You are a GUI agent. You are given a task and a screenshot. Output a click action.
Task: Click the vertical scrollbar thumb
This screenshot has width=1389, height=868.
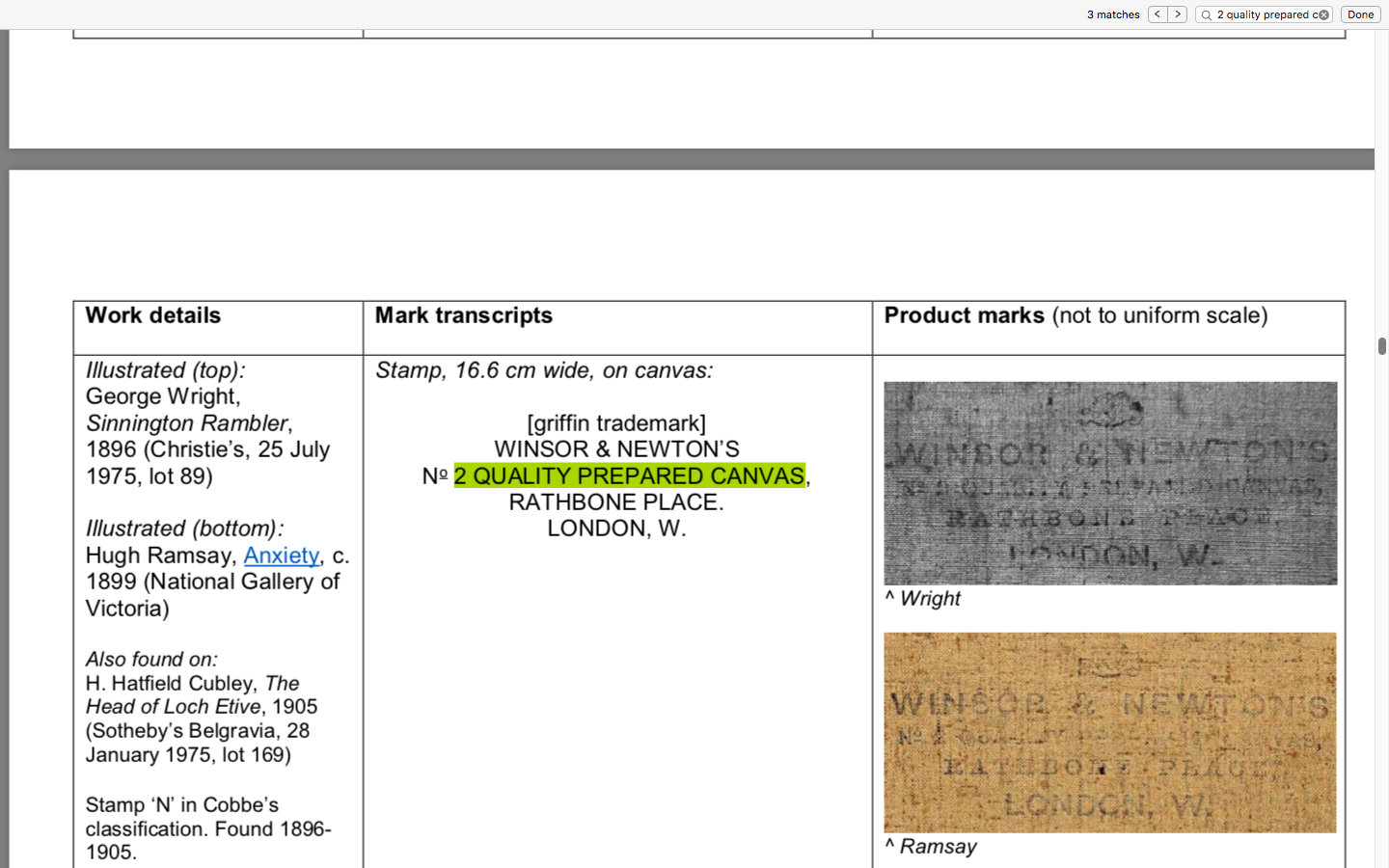pos(1381,346)
